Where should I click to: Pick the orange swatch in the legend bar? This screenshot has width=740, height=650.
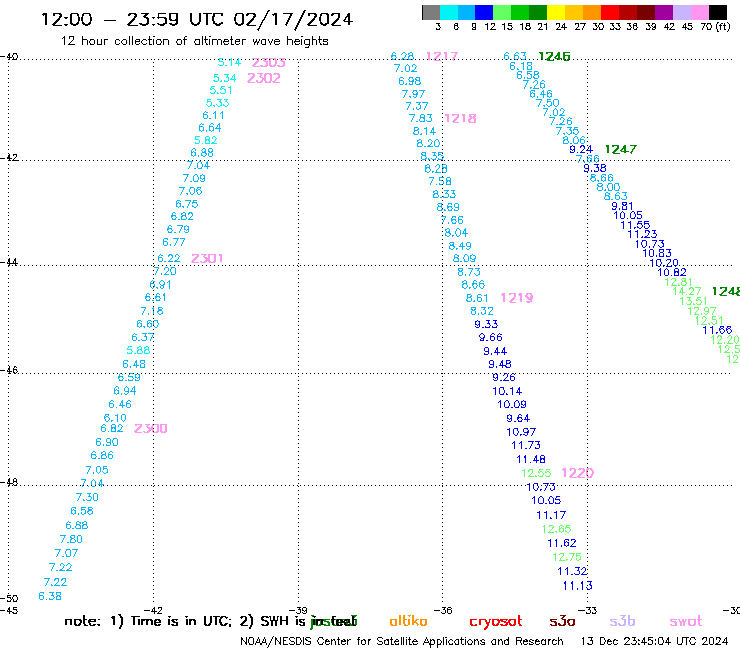(x=592, y=12)
